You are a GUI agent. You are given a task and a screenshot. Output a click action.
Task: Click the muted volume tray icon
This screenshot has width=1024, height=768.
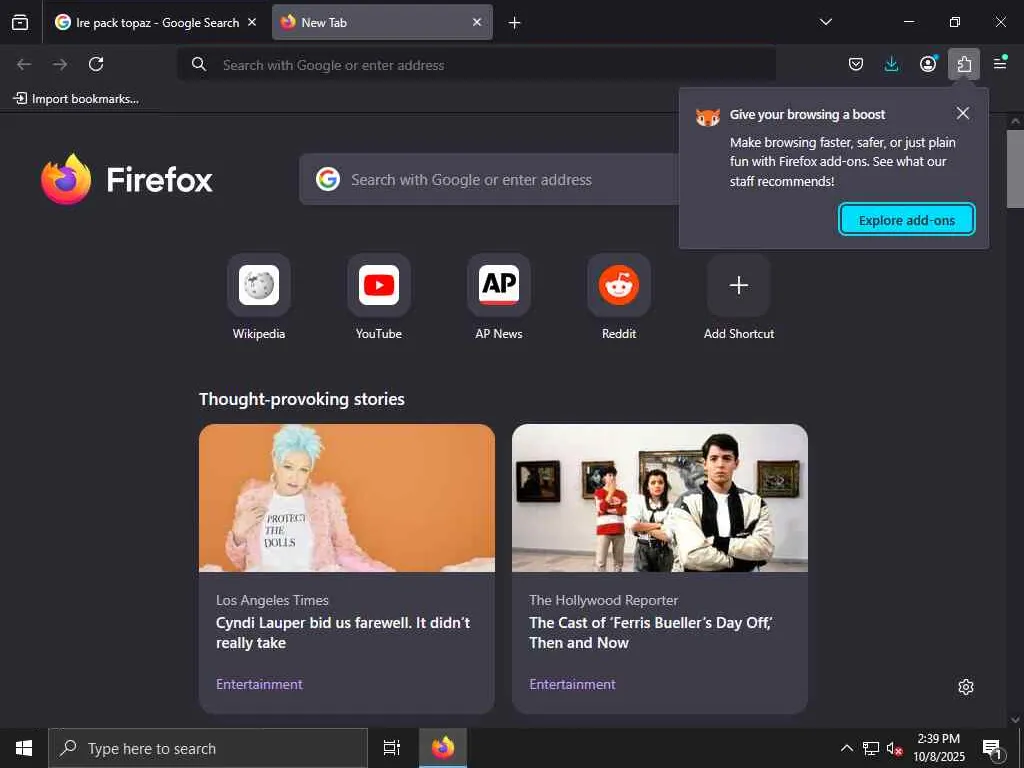[x=894, y=748]
